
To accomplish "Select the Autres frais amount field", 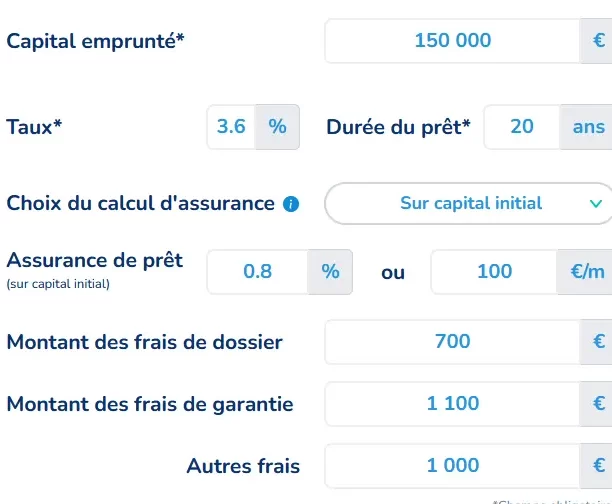I will (452, 466).
